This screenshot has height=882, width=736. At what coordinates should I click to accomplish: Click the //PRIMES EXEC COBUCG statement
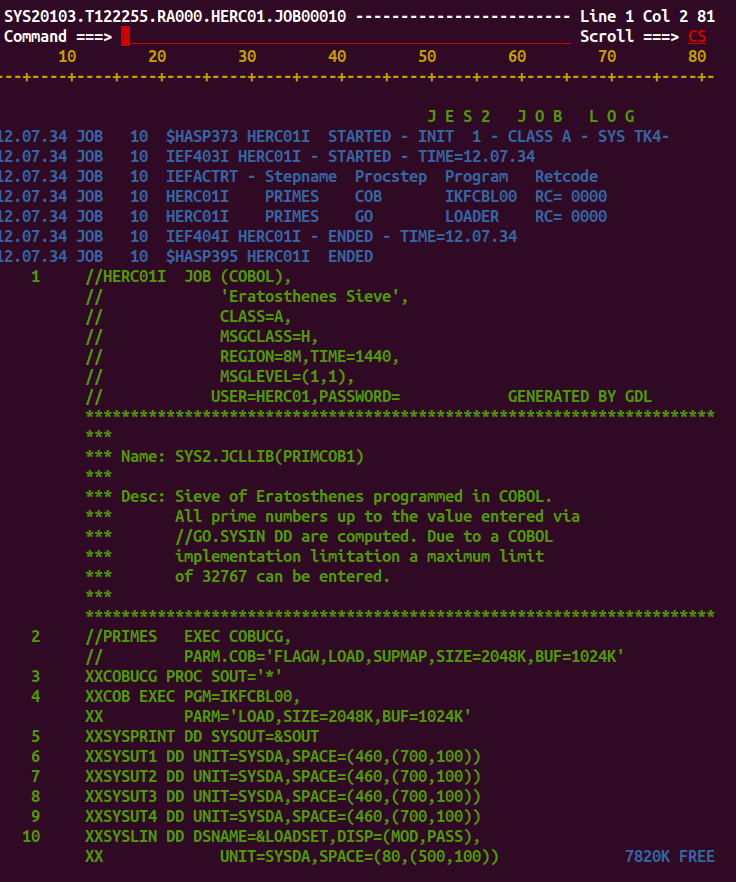[189, 637]
